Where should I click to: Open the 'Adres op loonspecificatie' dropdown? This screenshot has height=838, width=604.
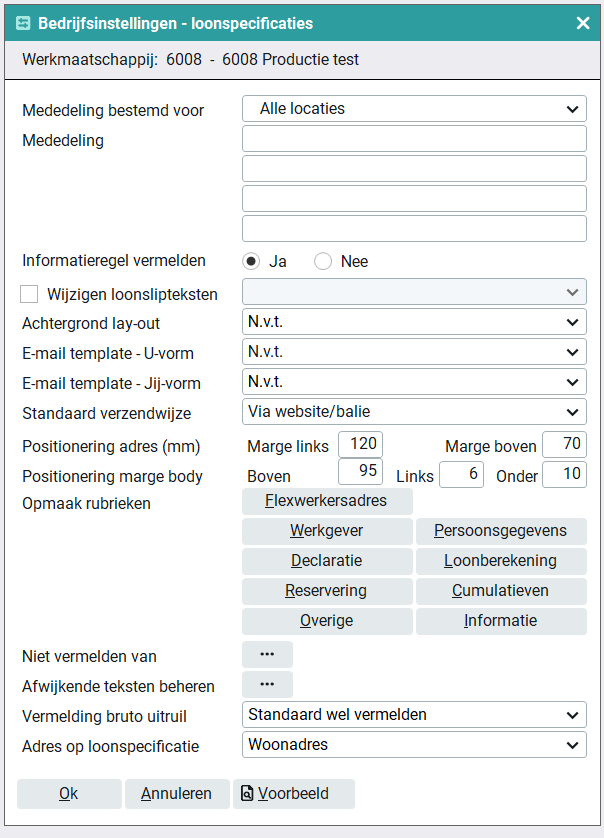click(x=414, y=744)
